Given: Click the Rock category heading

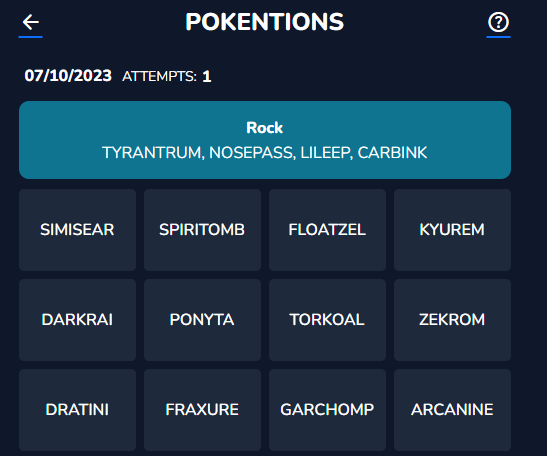Looking at the screenshot, I should 265,128.
